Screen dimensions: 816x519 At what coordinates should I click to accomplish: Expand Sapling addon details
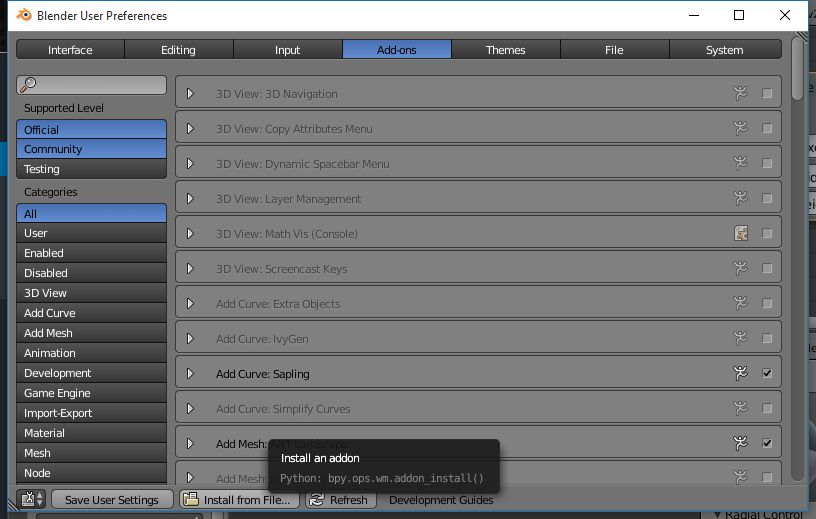tap(190, 373)
